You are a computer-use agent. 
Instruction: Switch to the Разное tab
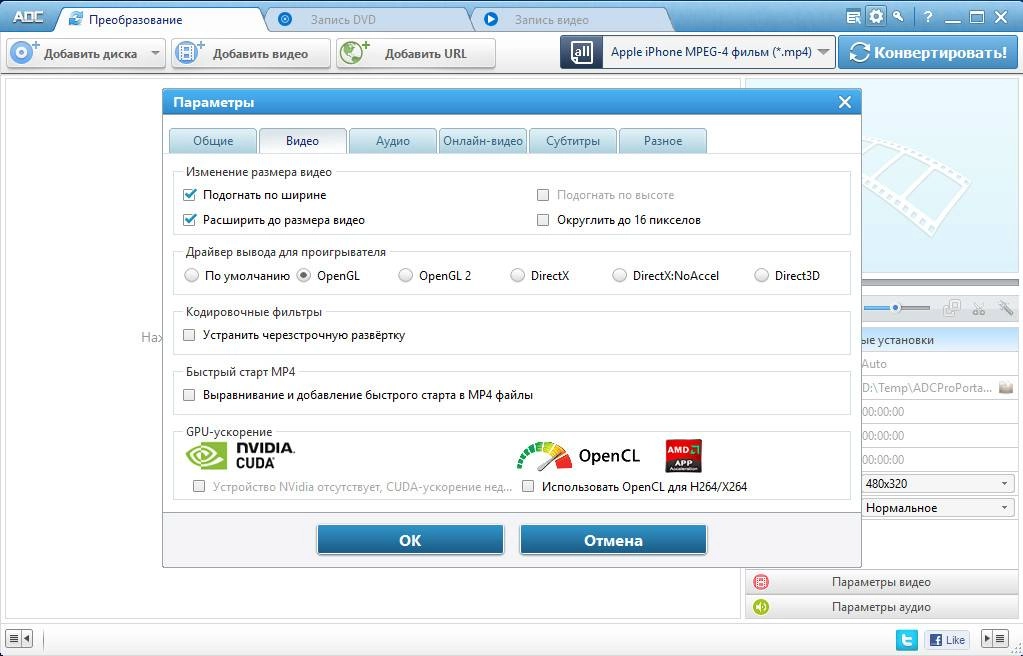coord(663,141)
